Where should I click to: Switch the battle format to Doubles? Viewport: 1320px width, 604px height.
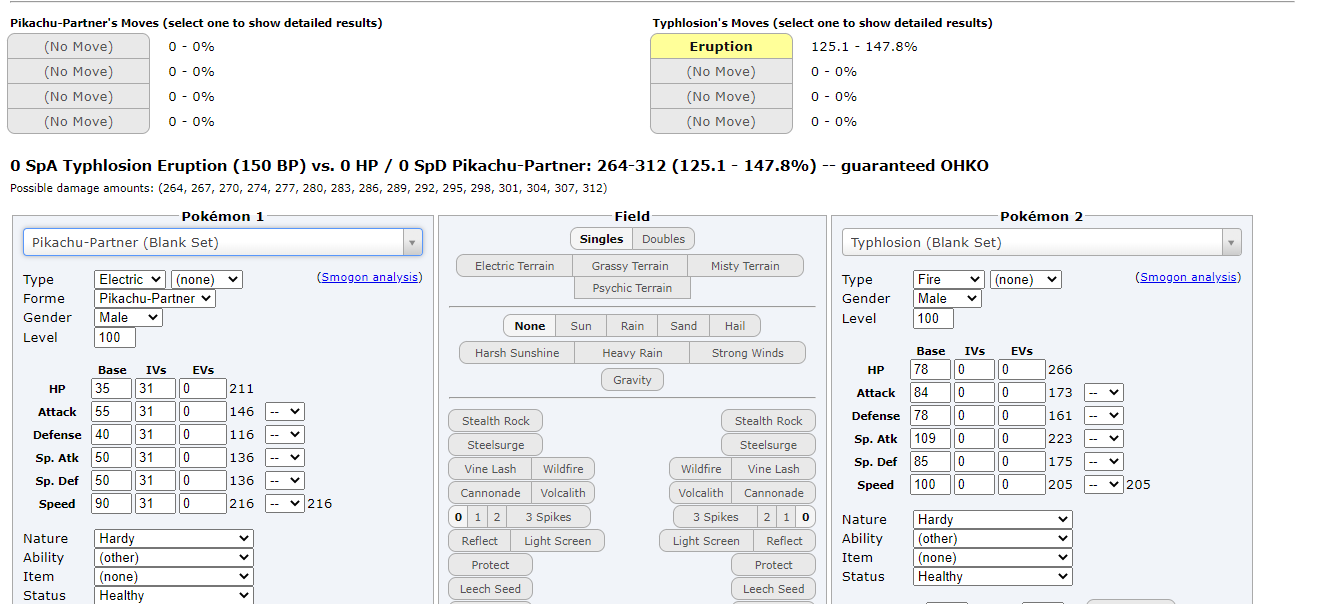pyautogui.click(x=664, y=239)
